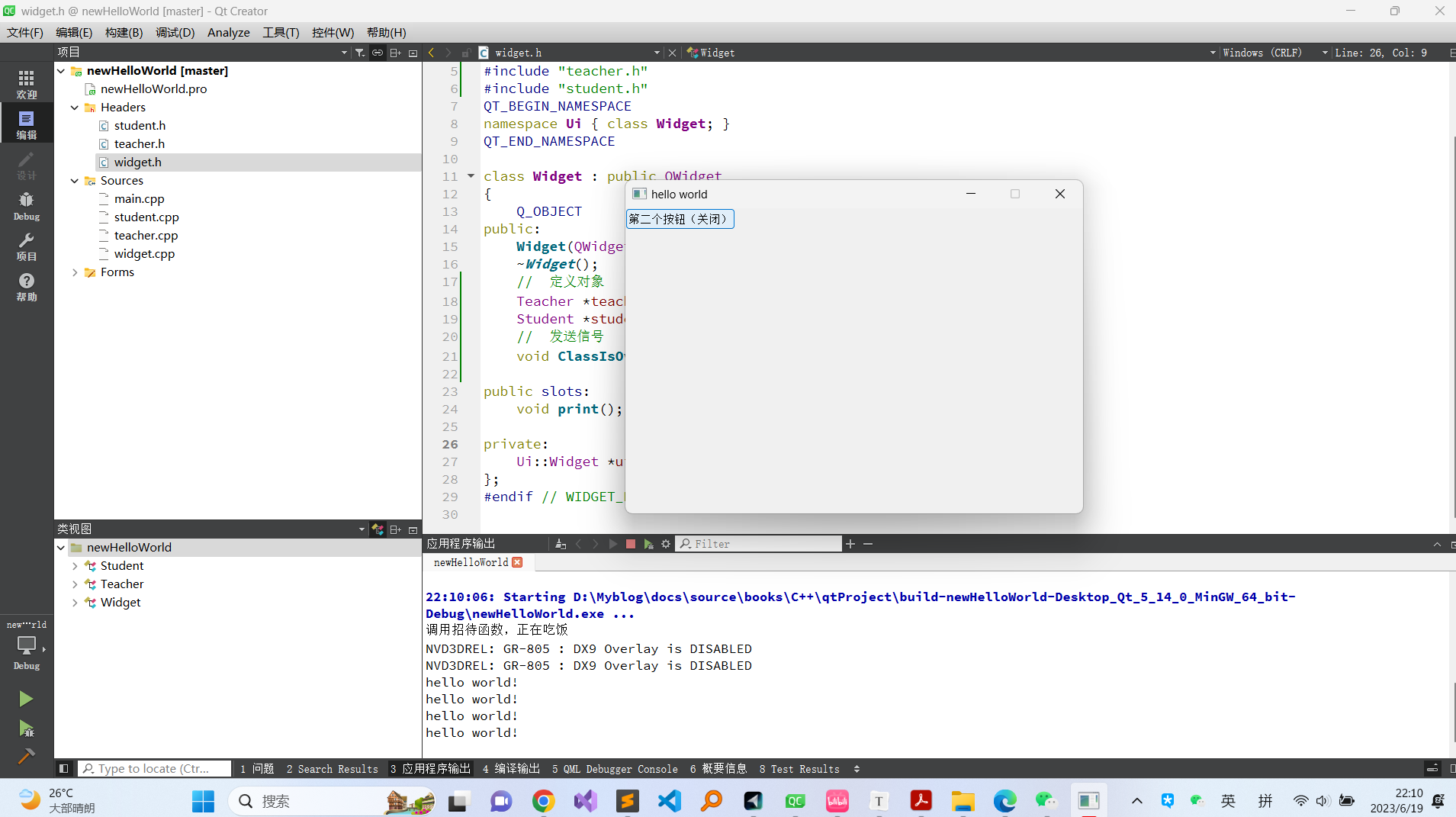This screenshot has height=817, width=1456.
Task: Open the Debug mode in the sidebar
Action: click(26, 206)
